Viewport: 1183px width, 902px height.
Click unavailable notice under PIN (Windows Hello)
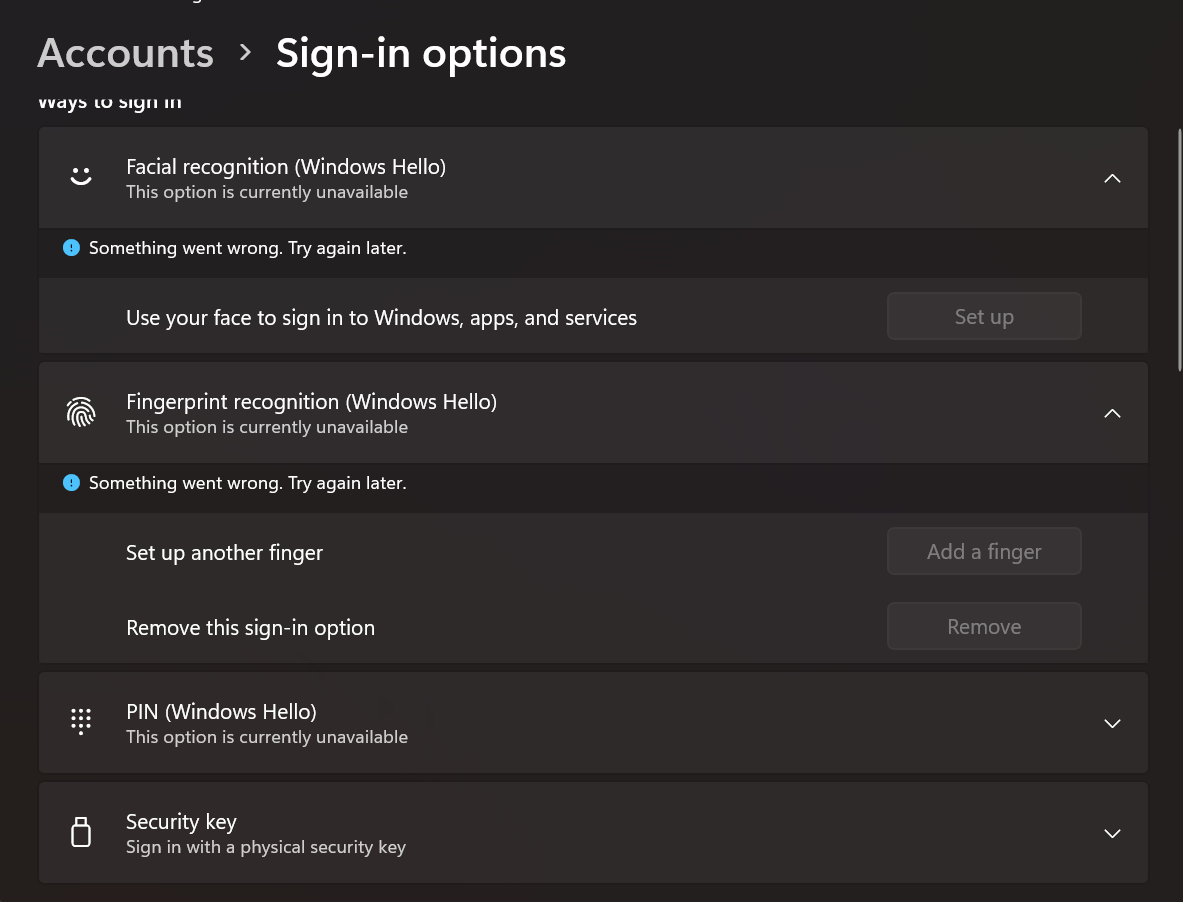(267, 737)
